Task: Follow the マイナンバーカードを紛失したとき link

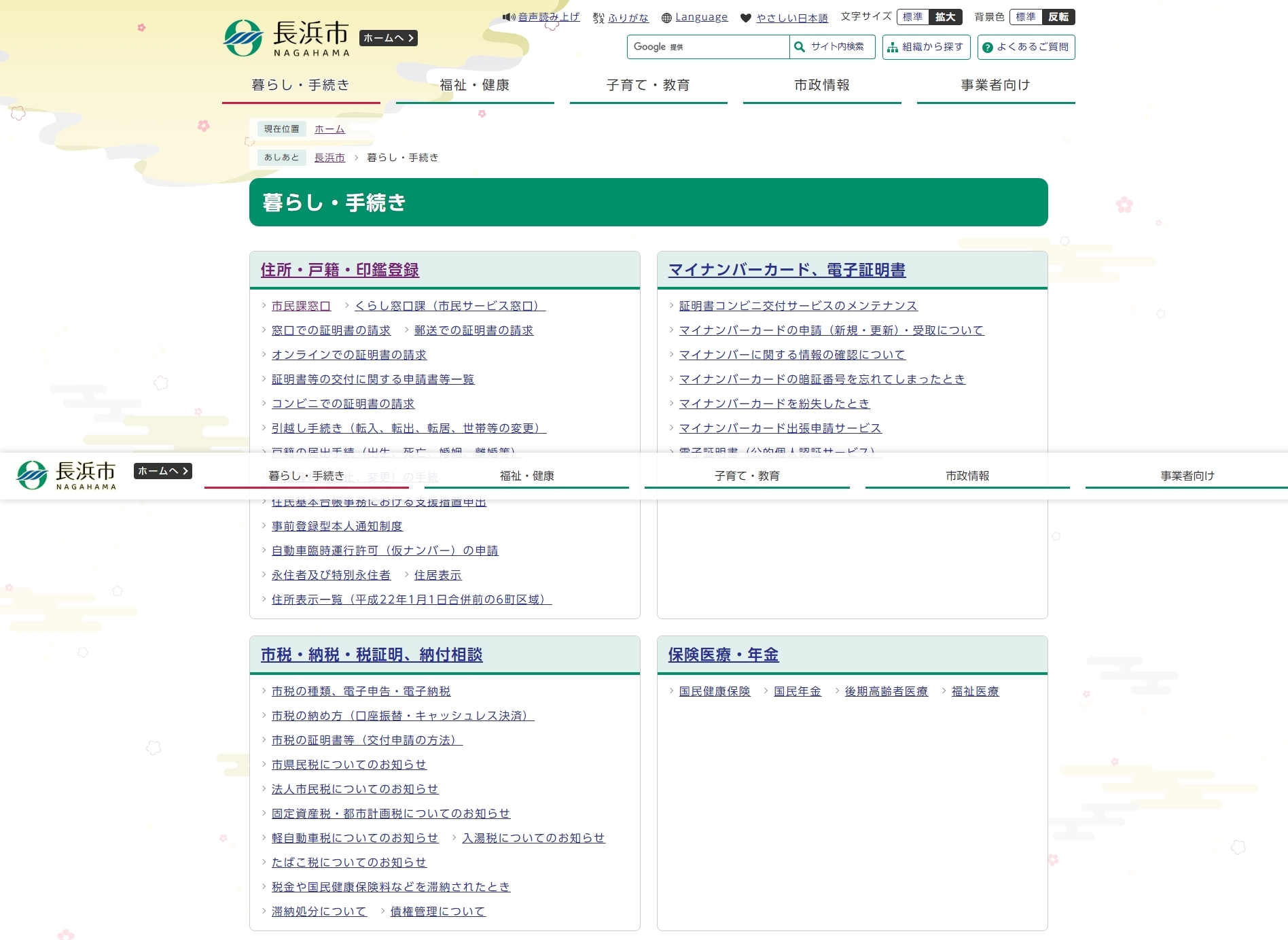Action: [x=774, y=403]
